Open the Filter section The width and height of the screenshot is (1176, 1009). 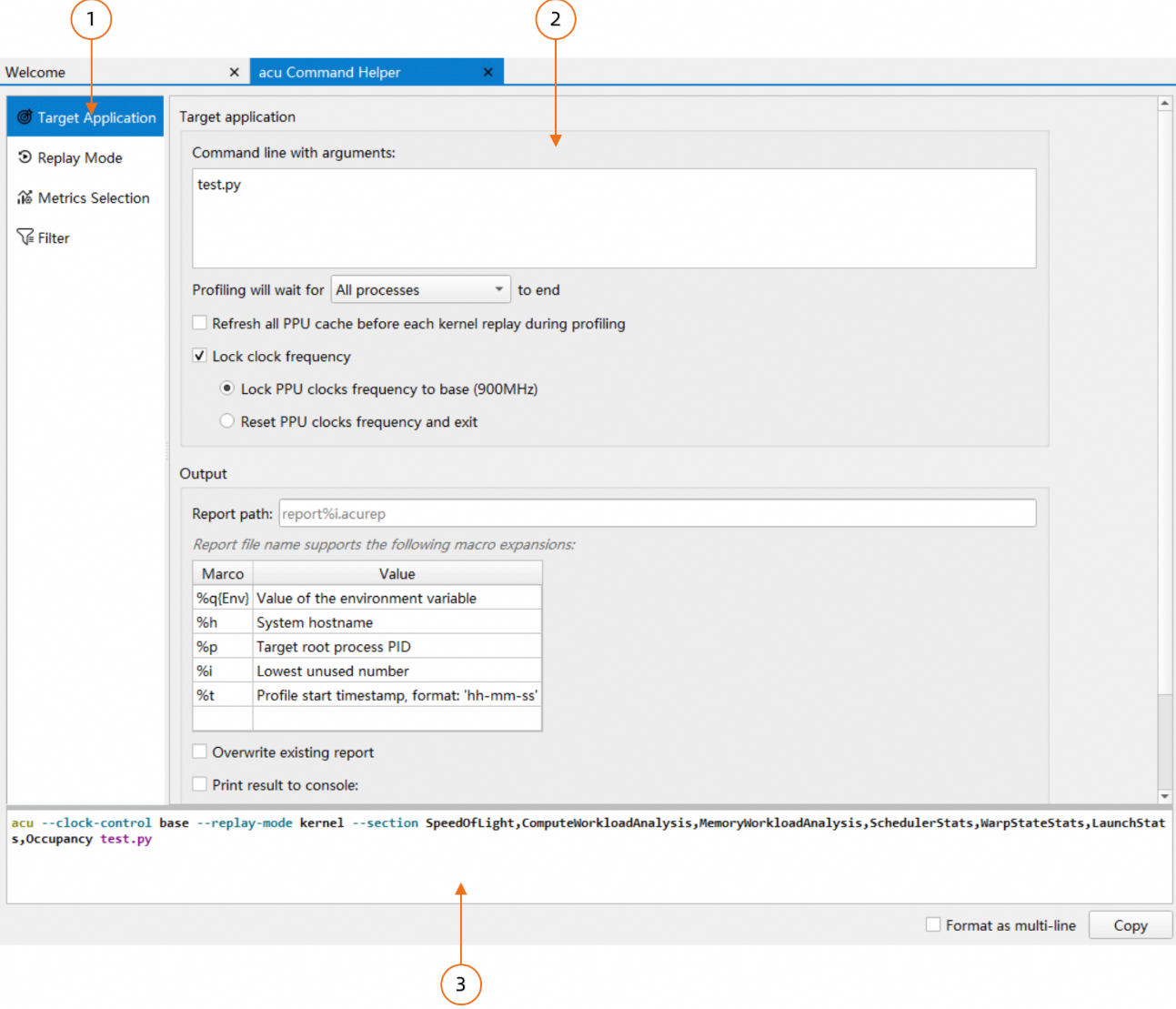coord(85,237)
